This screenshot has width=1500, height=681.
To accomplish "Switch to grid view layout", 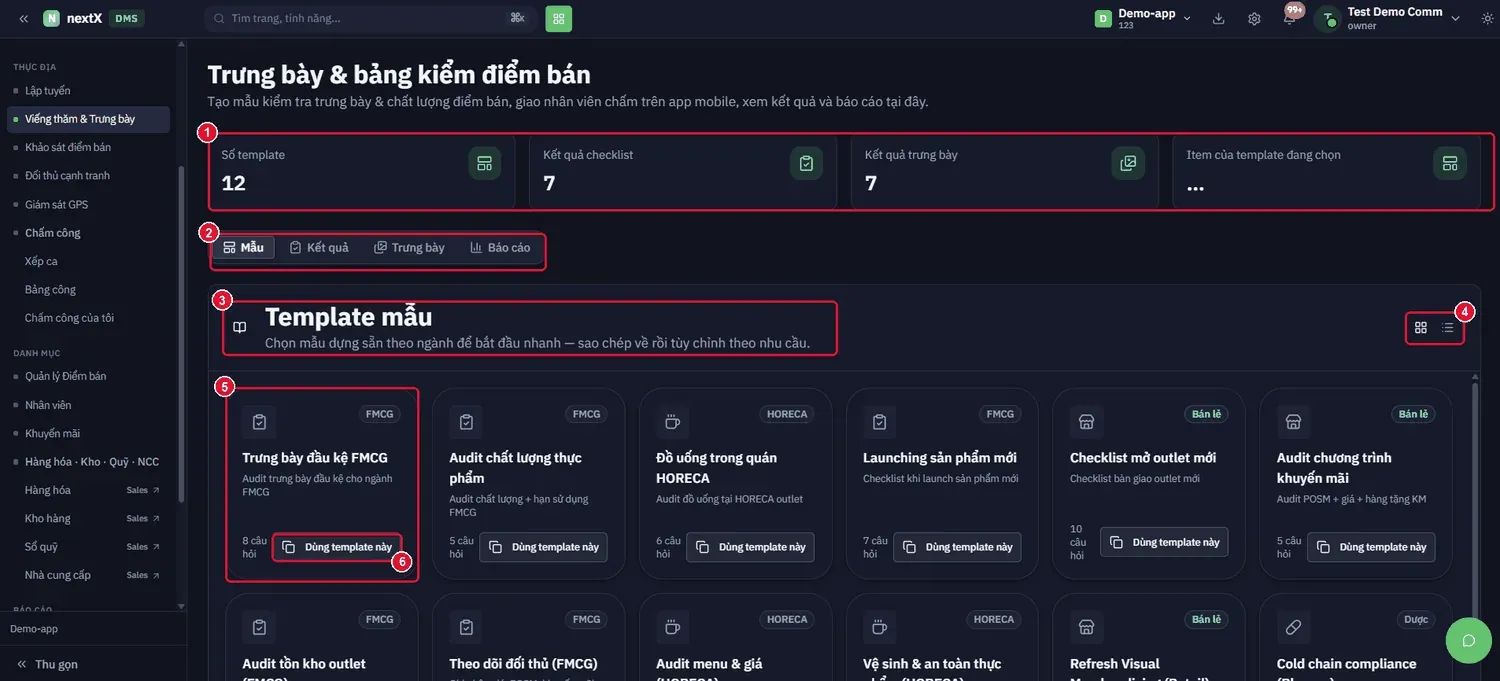I will tap(1421, 327).
